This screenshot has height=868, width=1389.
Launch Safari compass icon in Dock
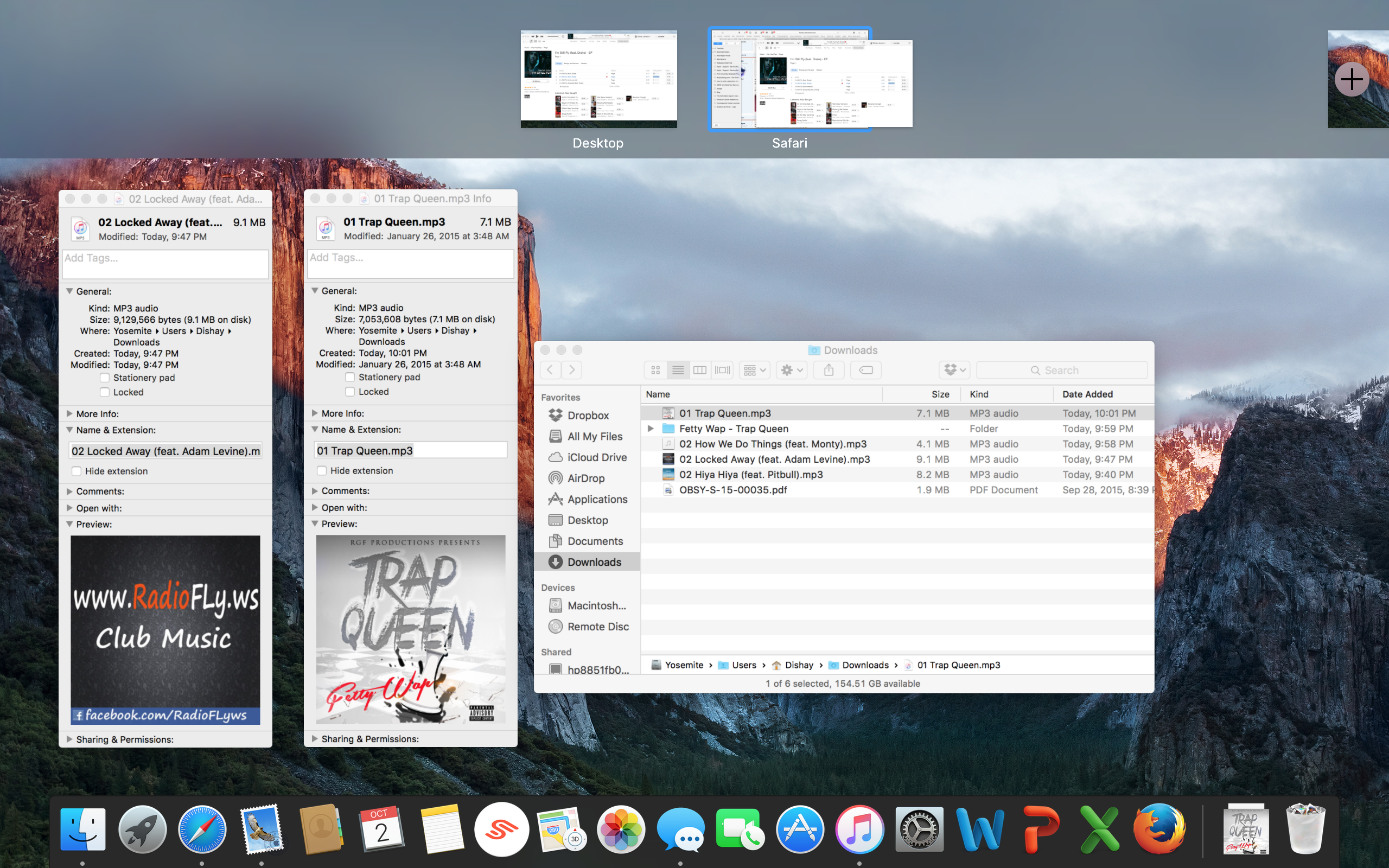[x=202, y=829]
